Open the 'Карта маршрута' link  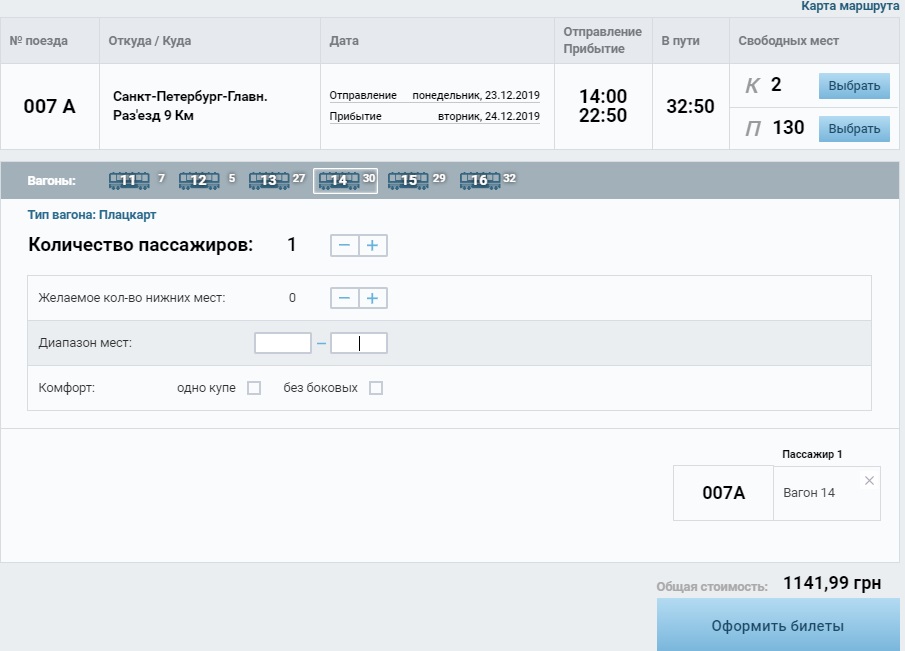coord(851,6)
